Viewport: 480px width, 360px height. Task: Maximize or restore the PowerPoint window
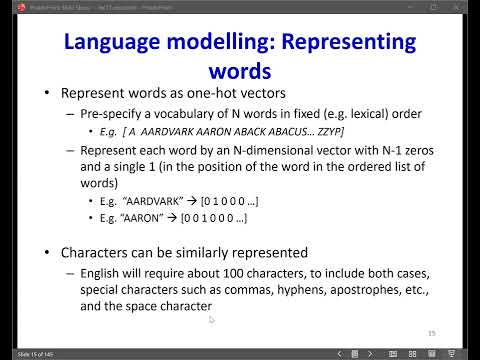pyautogui.click(x=434, y=7)
